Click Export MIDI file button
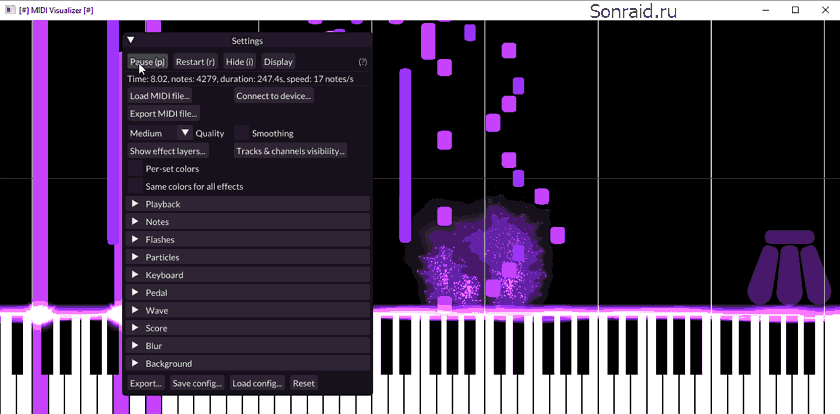Viewport: 840px width, 414px height. point(163,114)
